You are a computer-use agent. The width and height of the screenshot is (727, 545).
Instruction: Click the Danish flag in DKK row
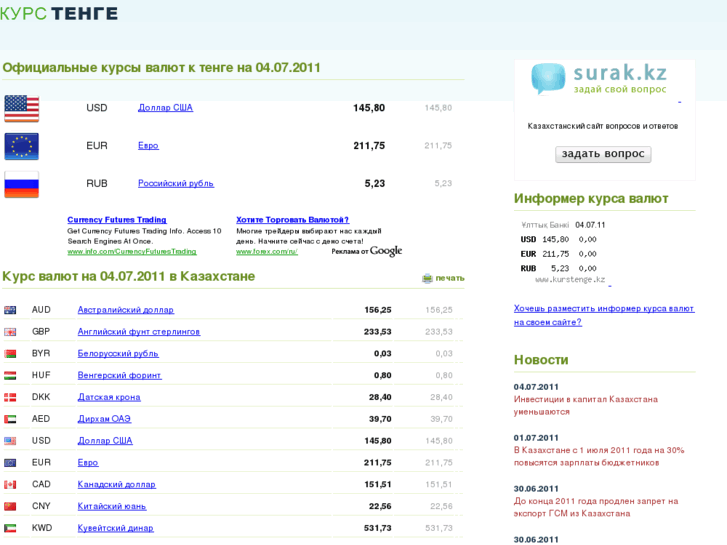click(x=10, y=397)
